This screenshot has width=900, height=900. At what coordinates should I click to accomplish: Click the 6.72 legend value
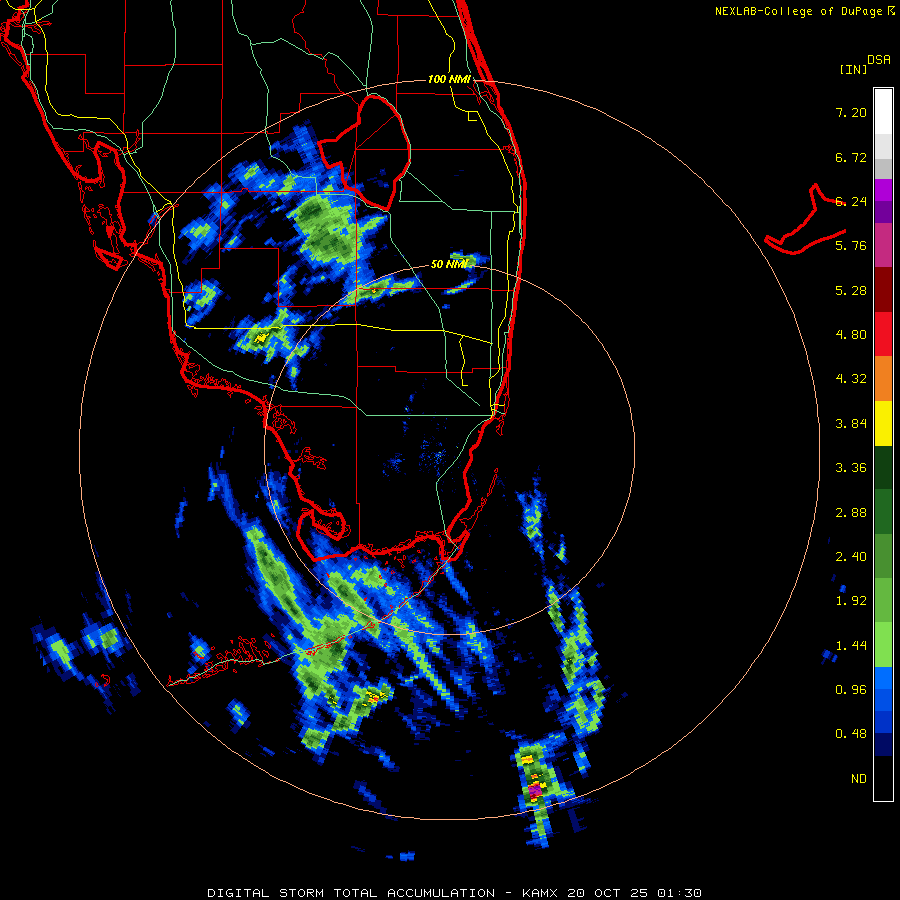(851, 157)
